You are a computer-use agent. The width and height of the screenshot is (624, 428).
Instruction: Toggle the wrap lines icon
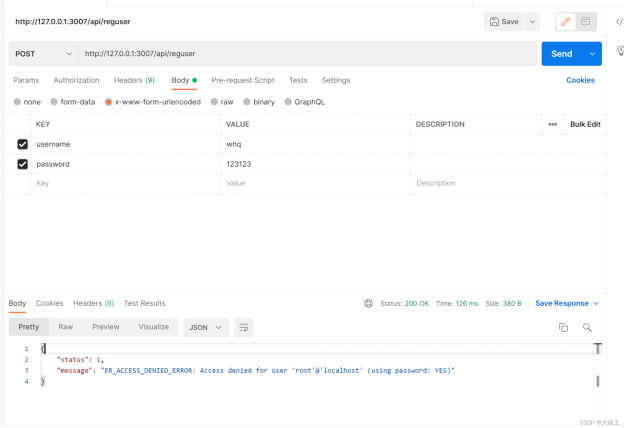243,327
